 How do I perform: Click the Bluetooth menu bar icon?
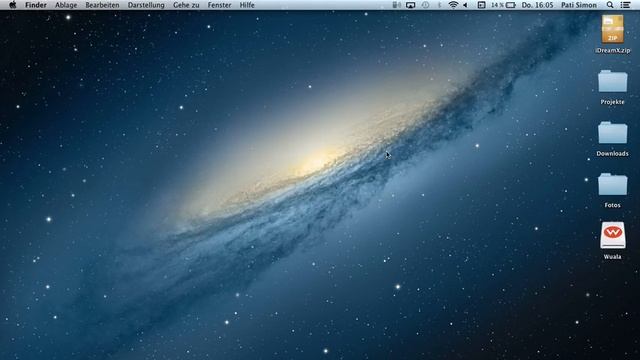click(440, 5)
